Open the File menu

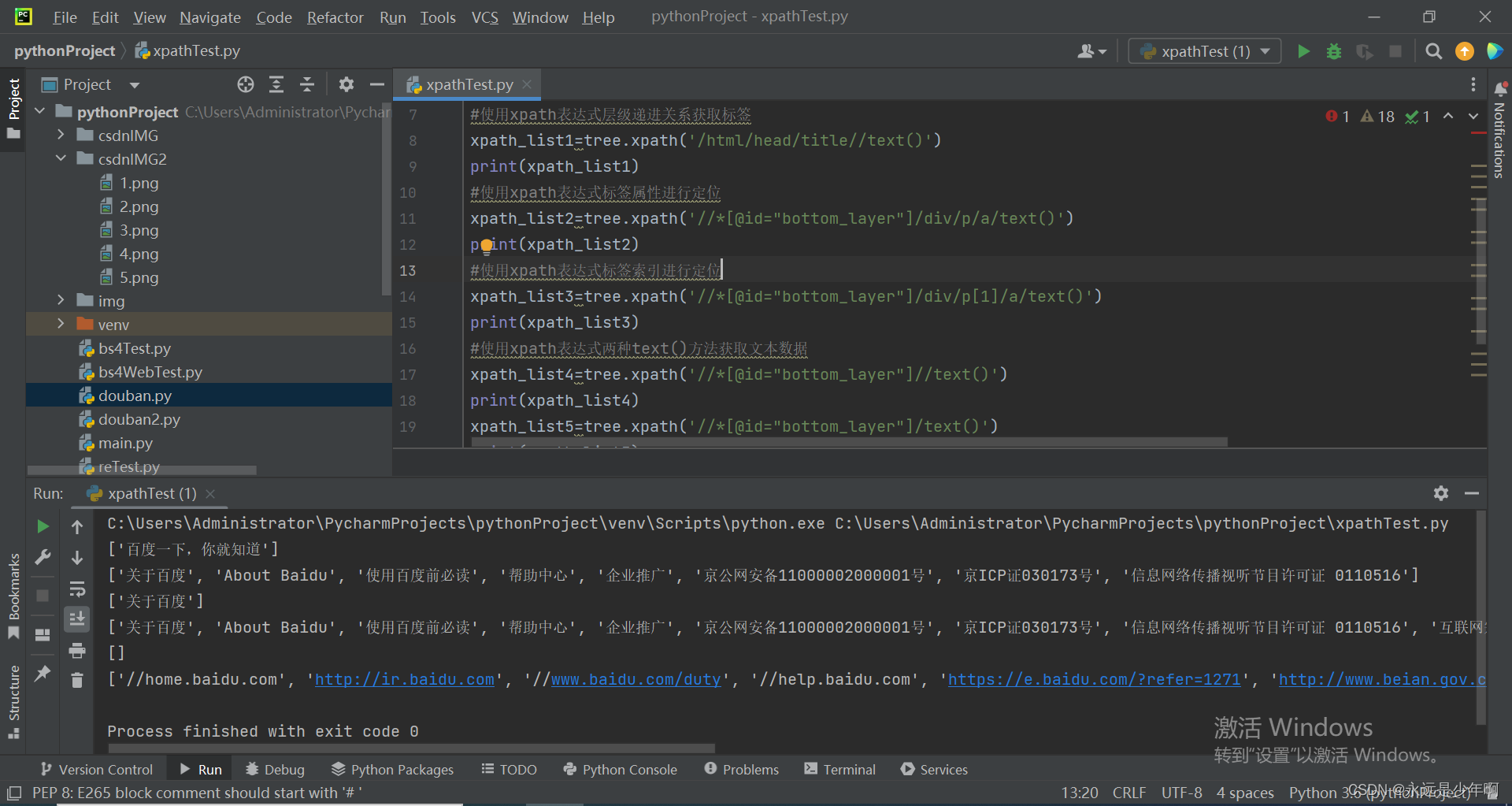[x=65, y=17]
